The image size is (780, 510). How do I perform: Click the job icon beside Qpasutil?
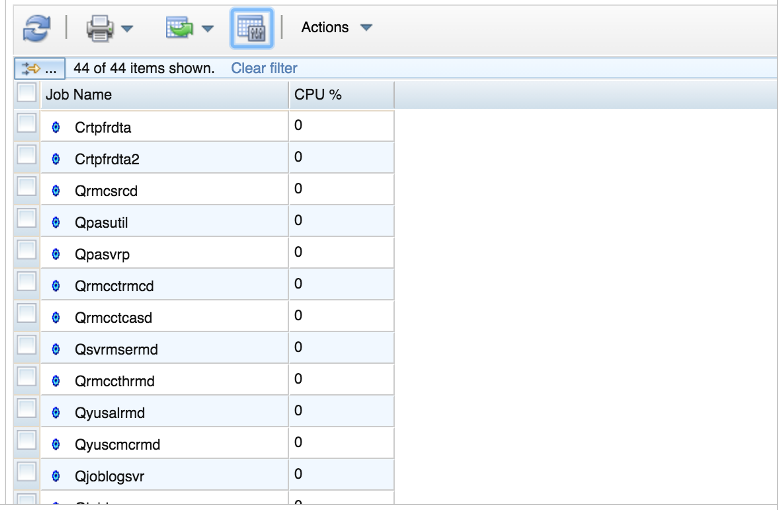coord(56,222)
